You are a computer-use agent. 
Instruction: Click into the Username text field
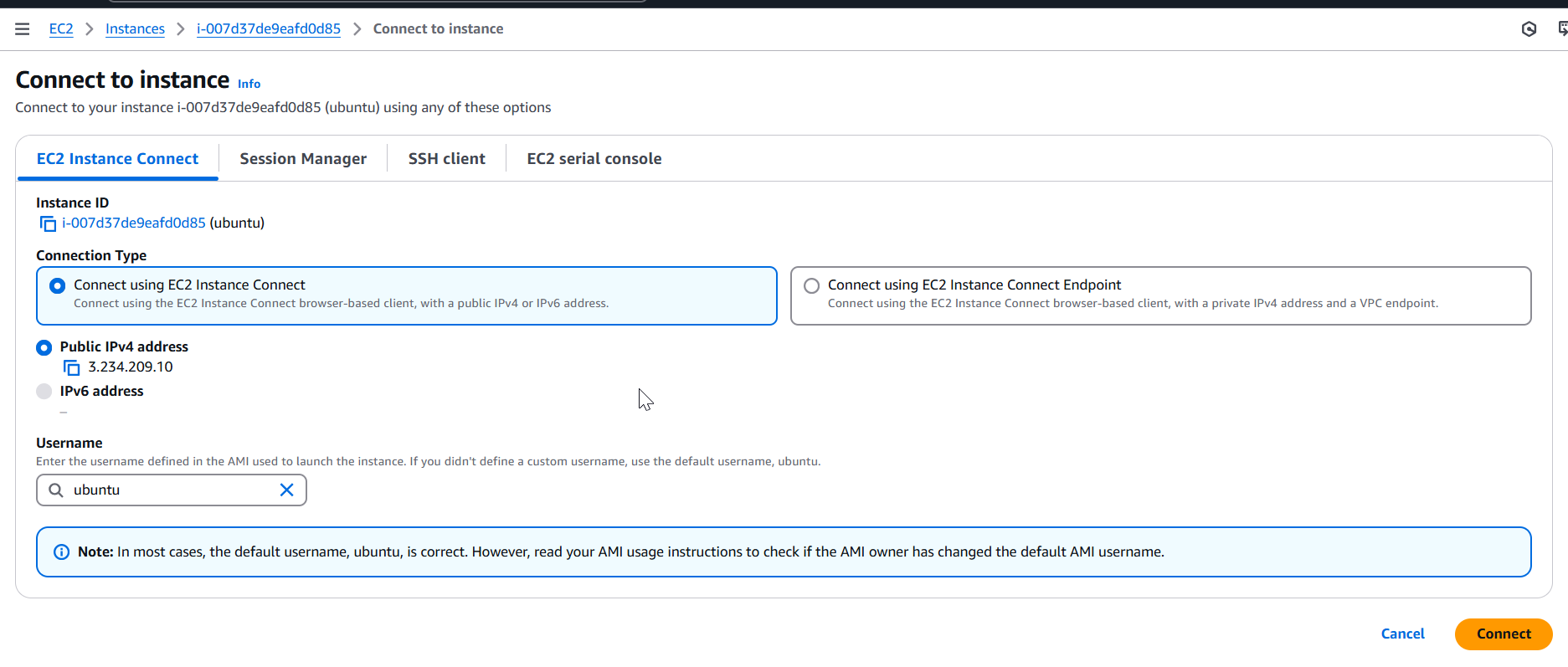172,490
